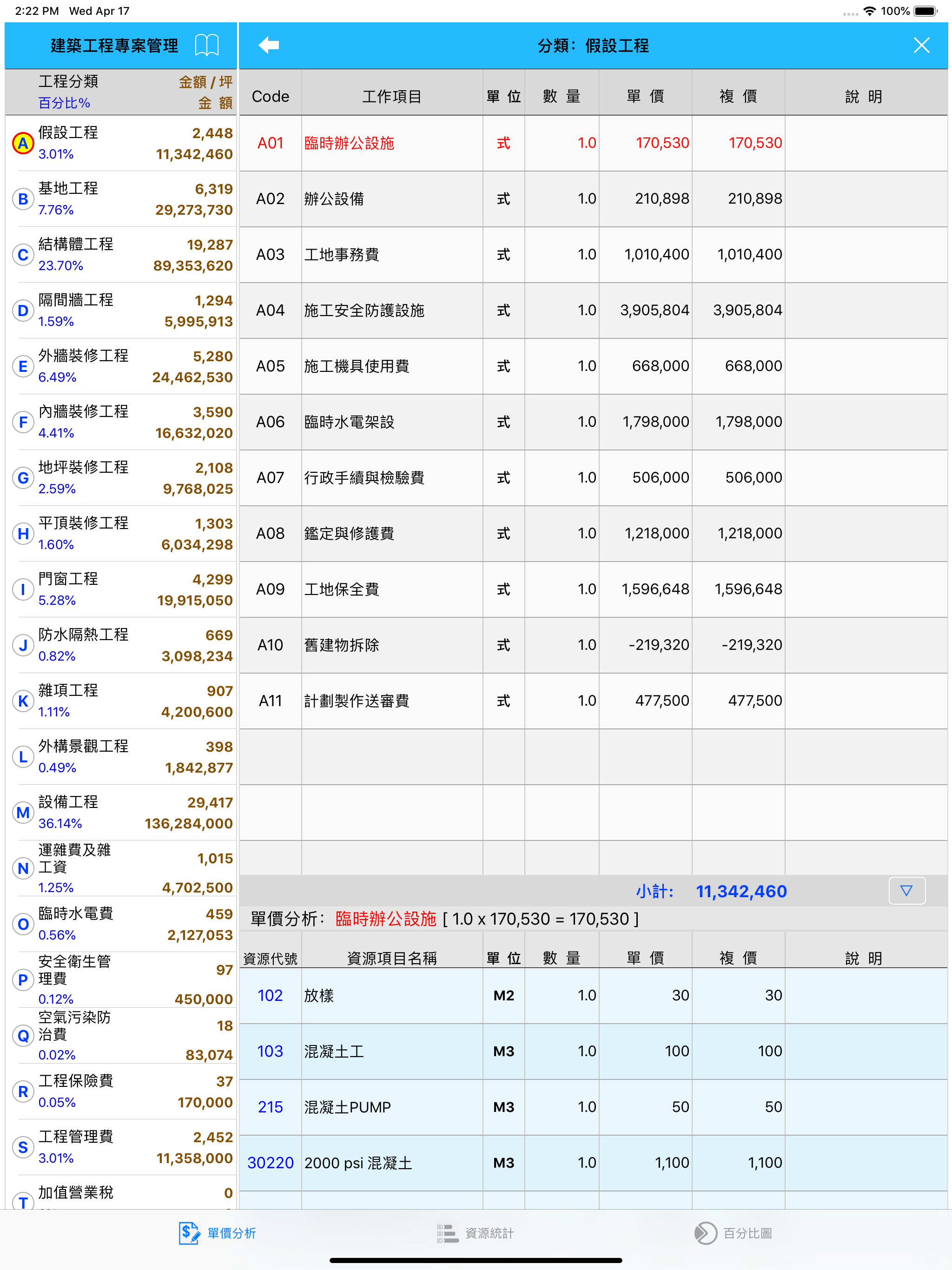The image size is (952, 1270).
Task: Select category J circle icon
Action: point(23,645)
